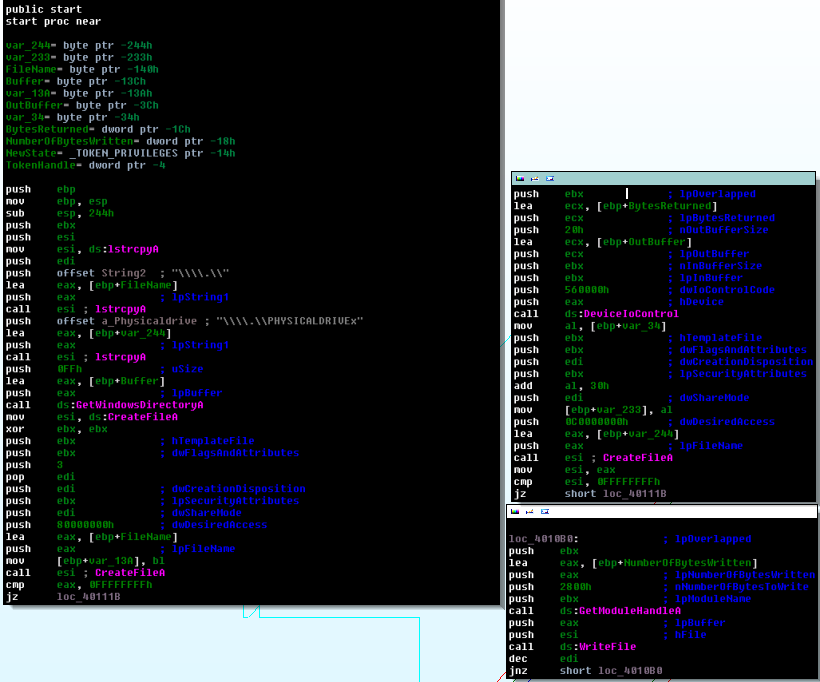820x682 pixels.
Task: Click the 'jnz short loc_4010B0' jump
Action: click(585, 672)
